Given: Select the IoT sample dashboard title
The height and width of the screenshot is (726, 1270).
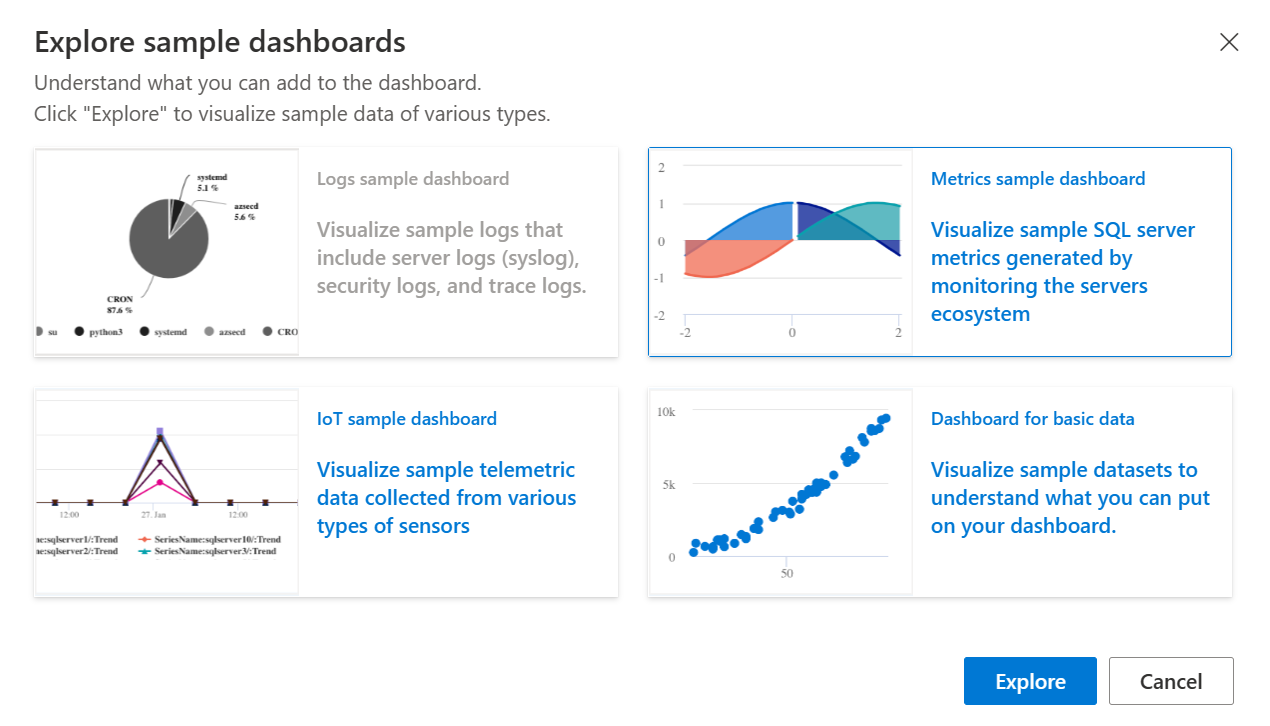Looking at the screenshot, I should (x=406, y=419).
